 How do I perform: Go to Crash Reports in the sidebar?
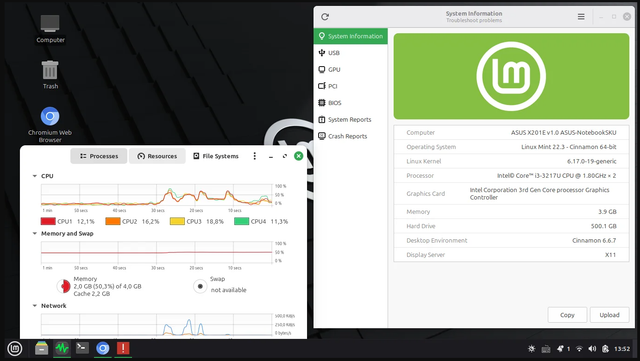[351, 136]
